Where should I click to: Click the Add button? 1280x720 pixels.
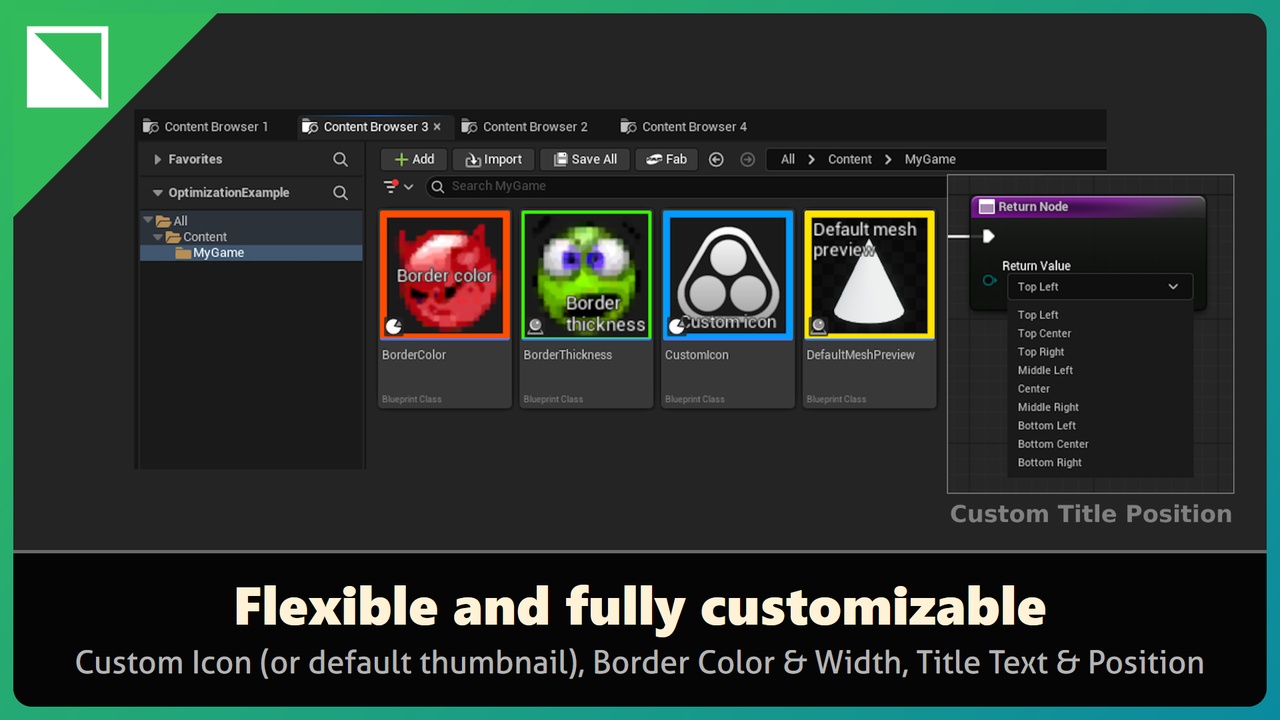(414, 159)
